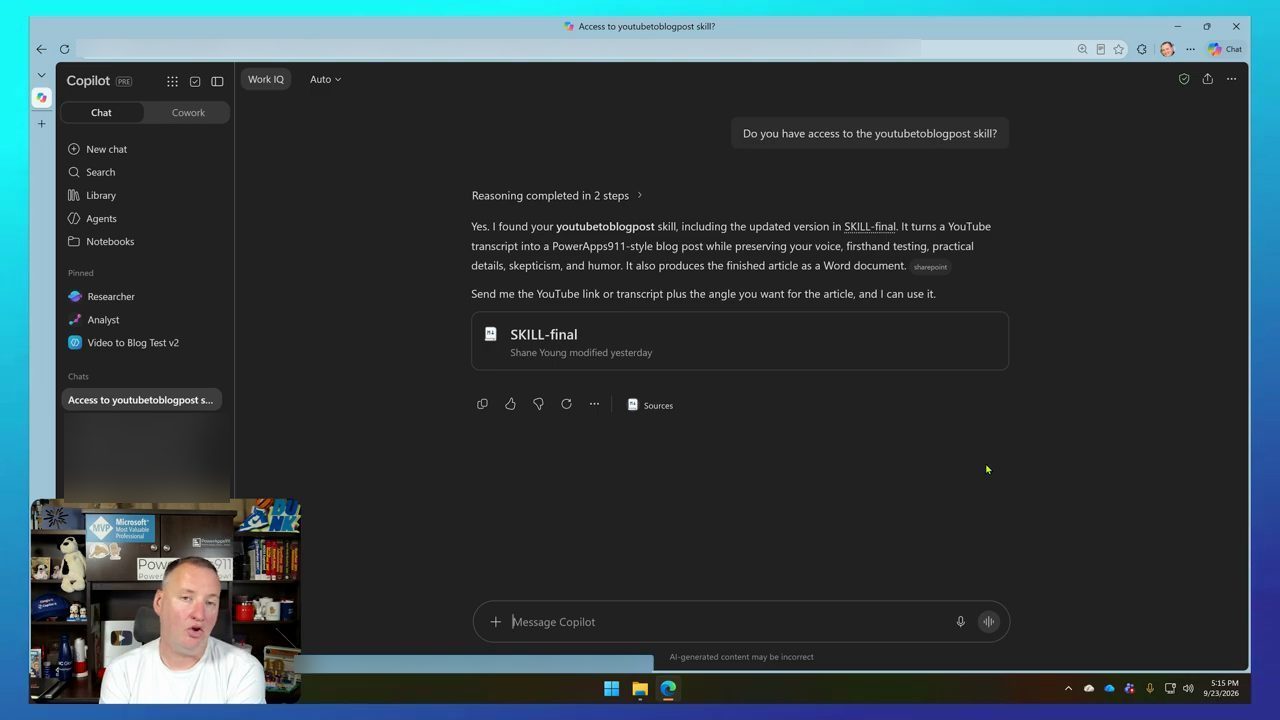
Task: Open Copilot chat more options menu
Action: pyautogui.click(x=1232, y=79)
